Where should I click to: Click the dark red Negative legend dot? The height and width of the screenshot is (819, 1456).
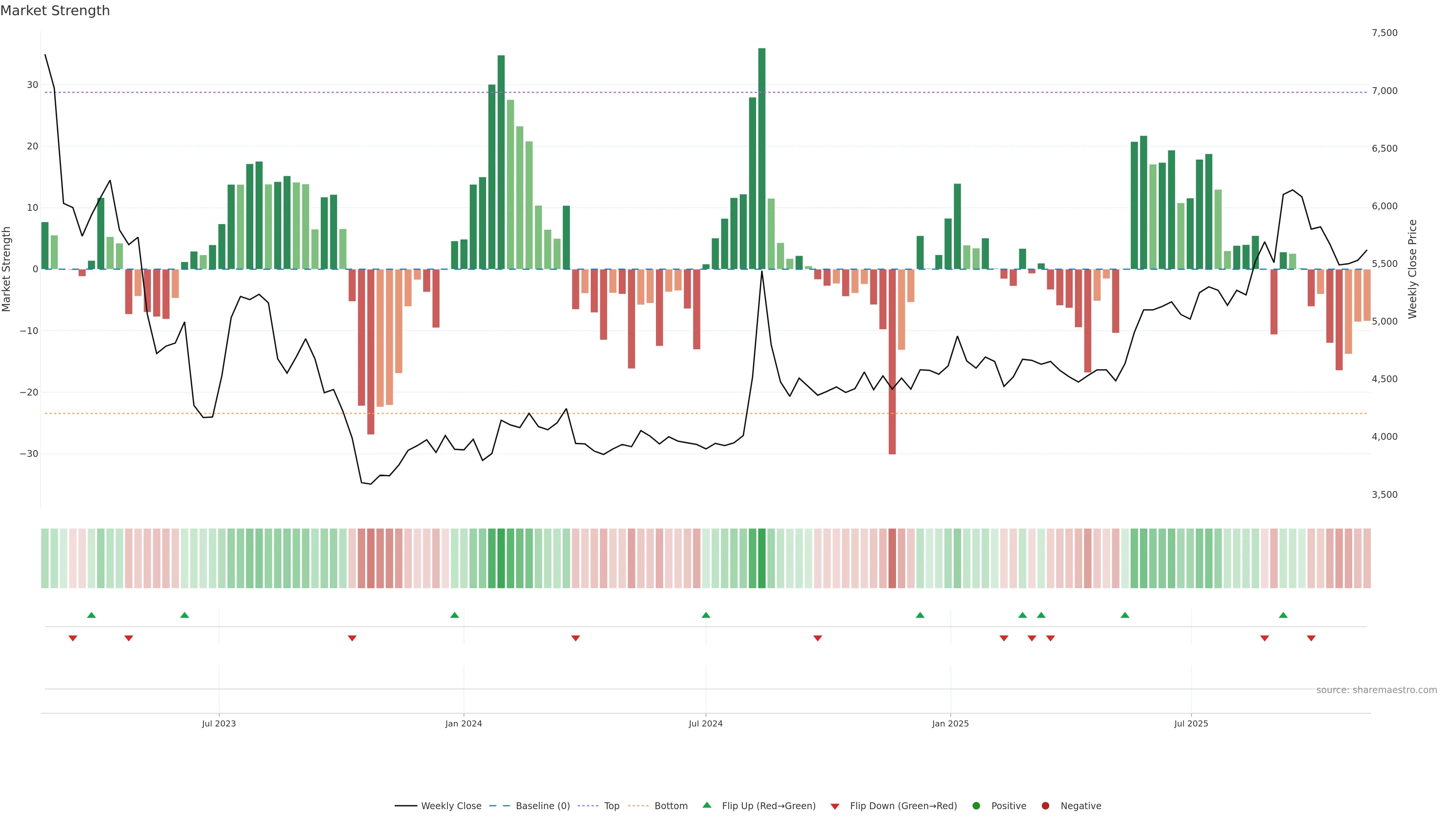tap(1045, 806)
